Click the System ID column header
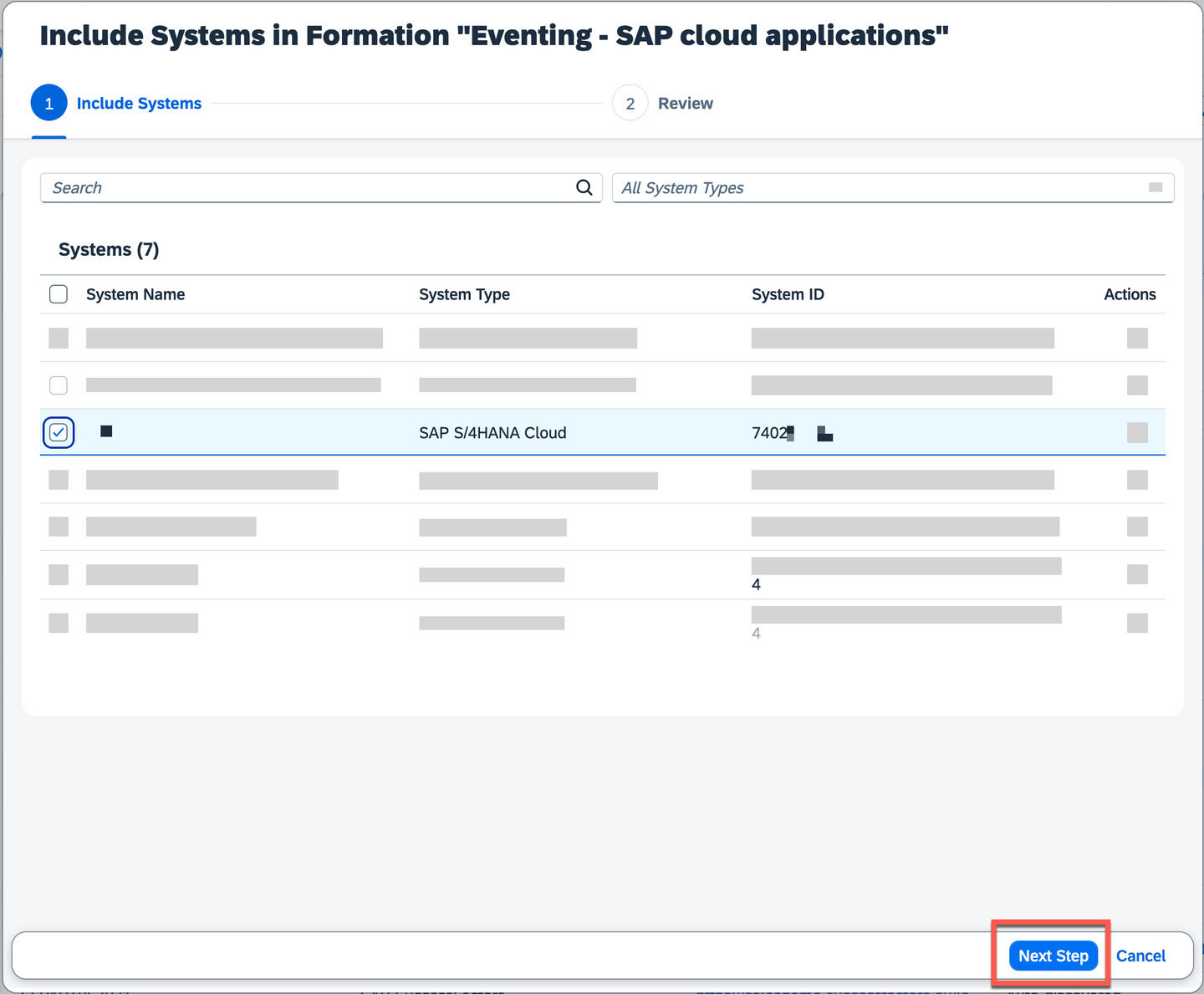 788,294
